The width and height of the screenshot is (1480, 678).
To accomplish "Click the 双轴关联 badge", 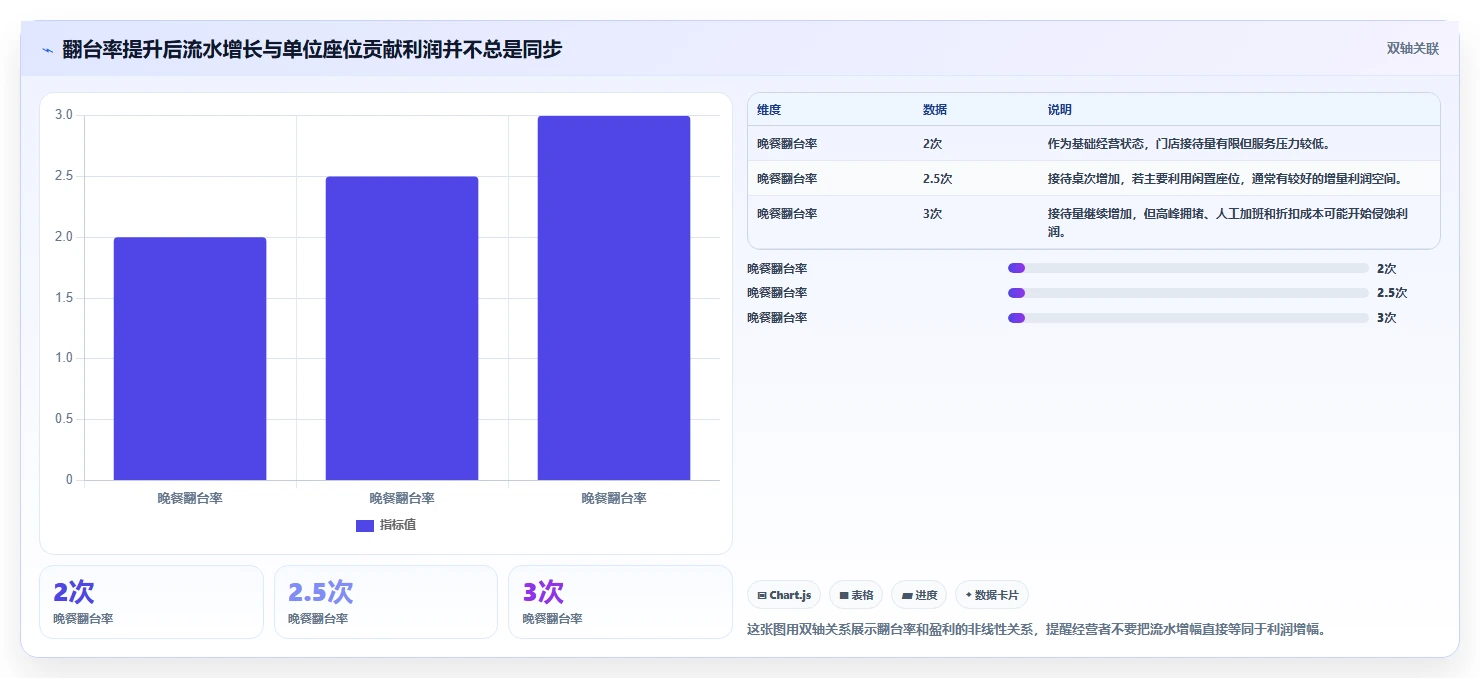I will point(1413,49).
